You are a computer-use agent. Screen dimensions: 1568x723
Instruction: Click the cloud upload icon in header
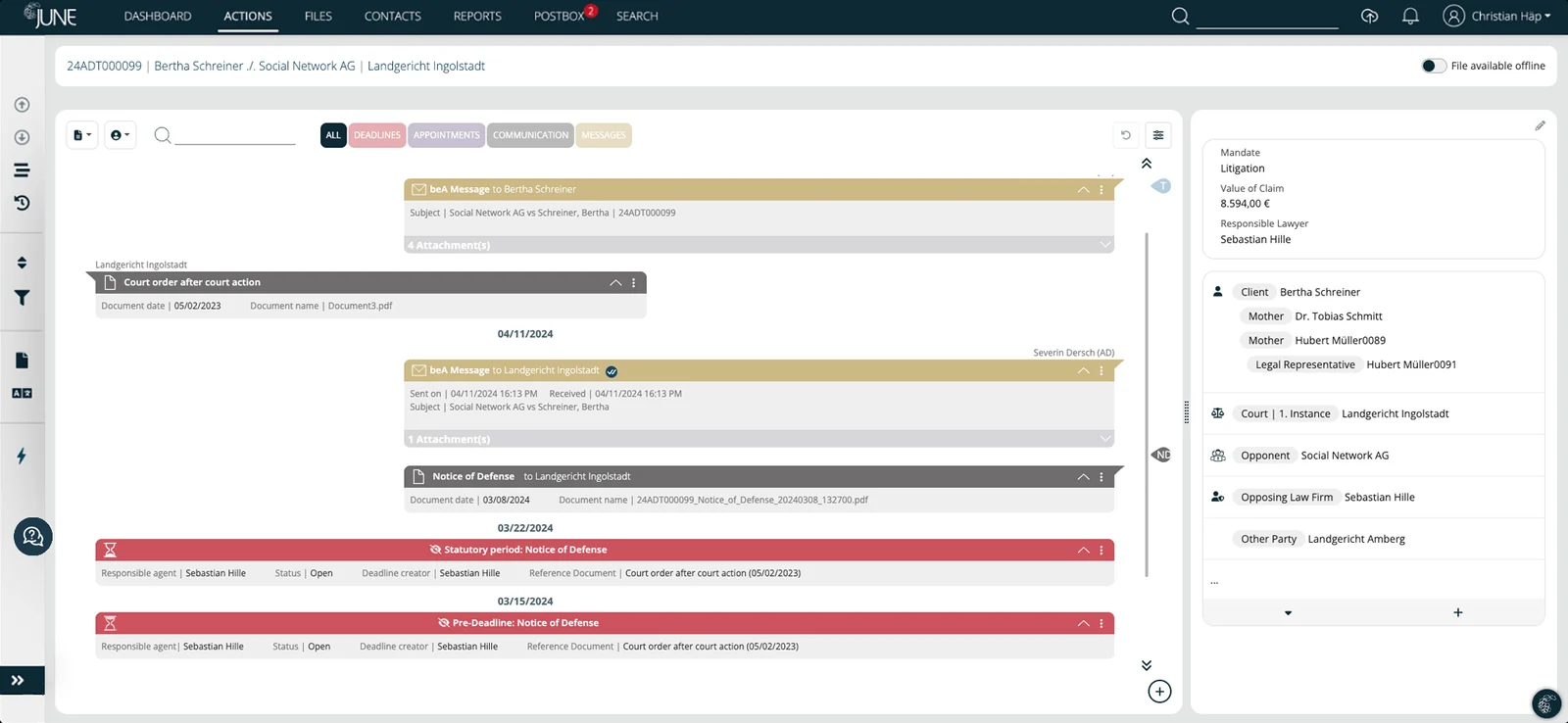pyautogui.click(x=1370, y=16)
